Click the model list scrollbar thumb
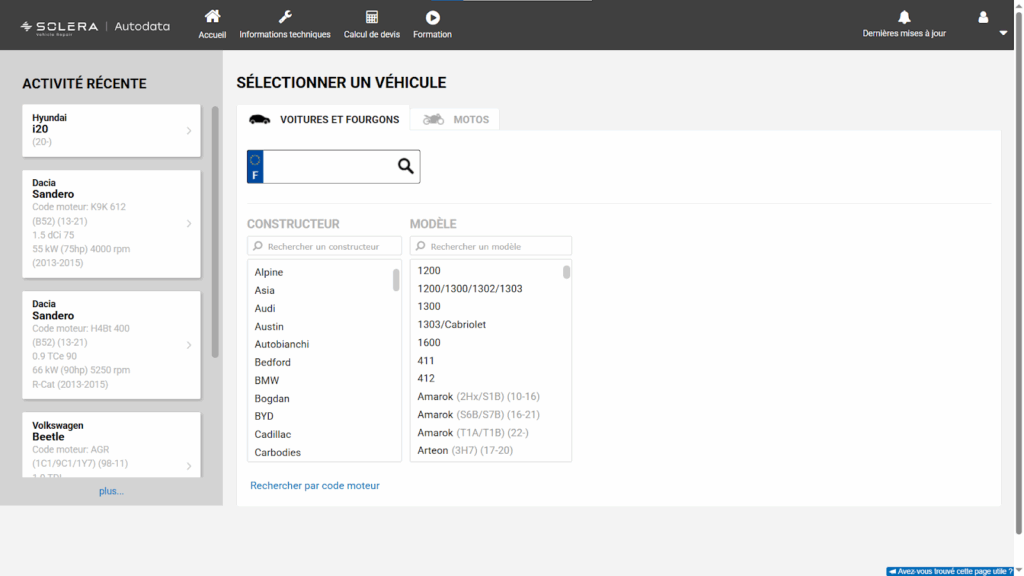Image resolution: width=1024 pixels, height=576 pixels. point(566,272)
